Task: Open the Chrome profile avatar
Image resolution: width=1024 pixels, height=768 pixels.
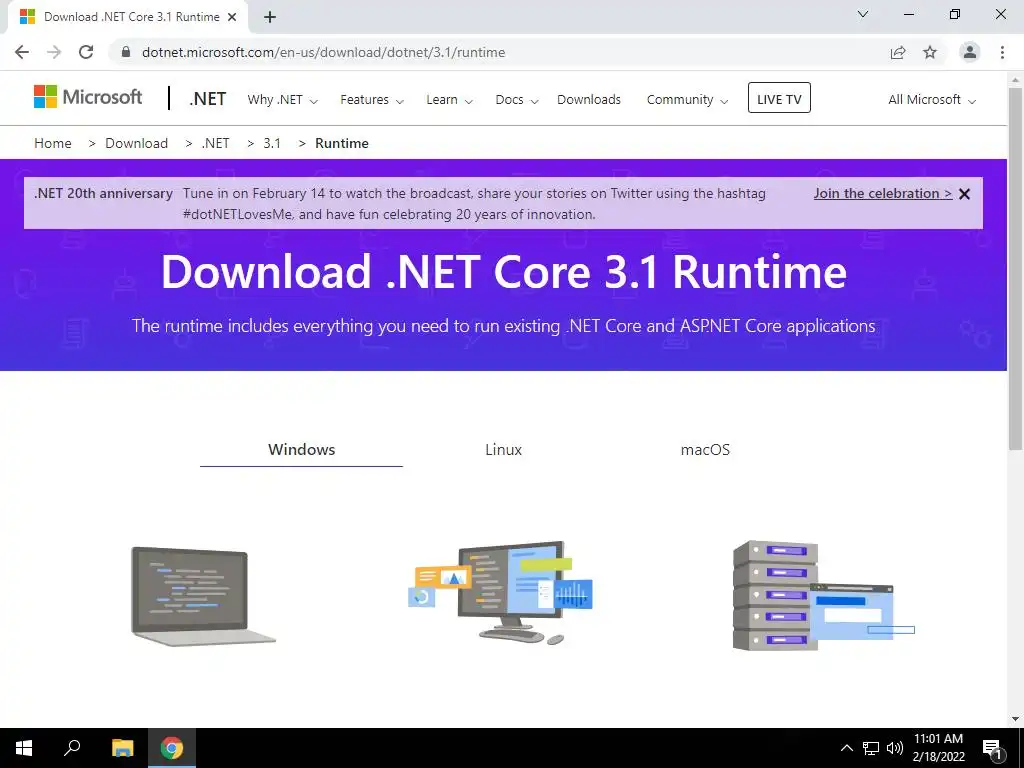Action: coord(970,52)
